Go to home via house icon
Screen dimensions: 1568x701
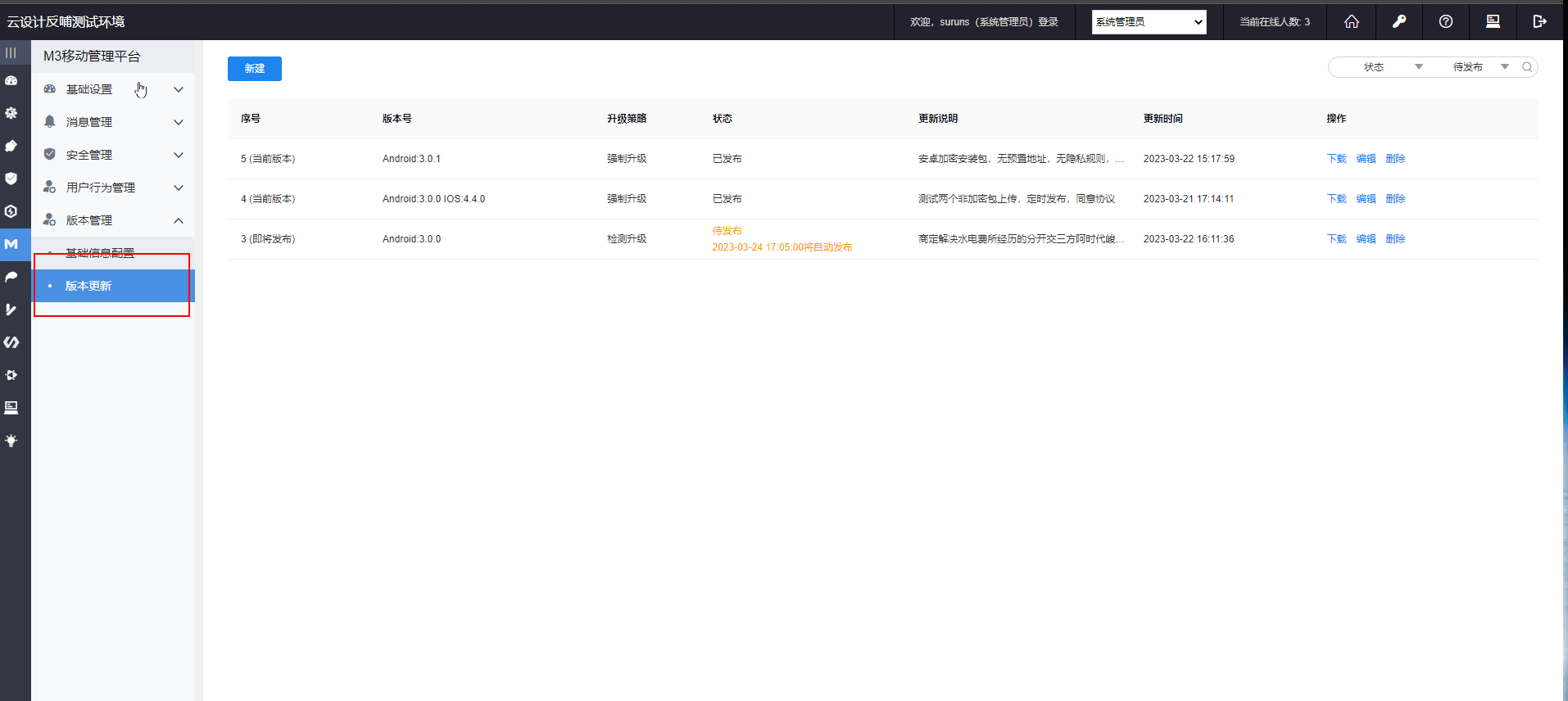(1352, 22)
